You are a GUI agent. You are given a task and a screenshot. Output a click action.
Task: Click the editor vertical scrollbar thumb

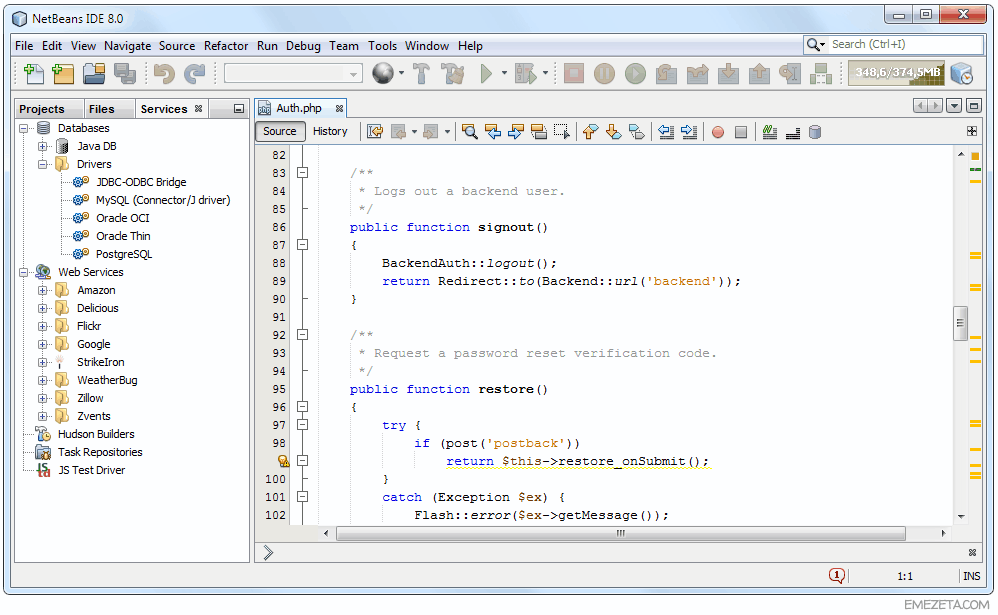point(960,323)
